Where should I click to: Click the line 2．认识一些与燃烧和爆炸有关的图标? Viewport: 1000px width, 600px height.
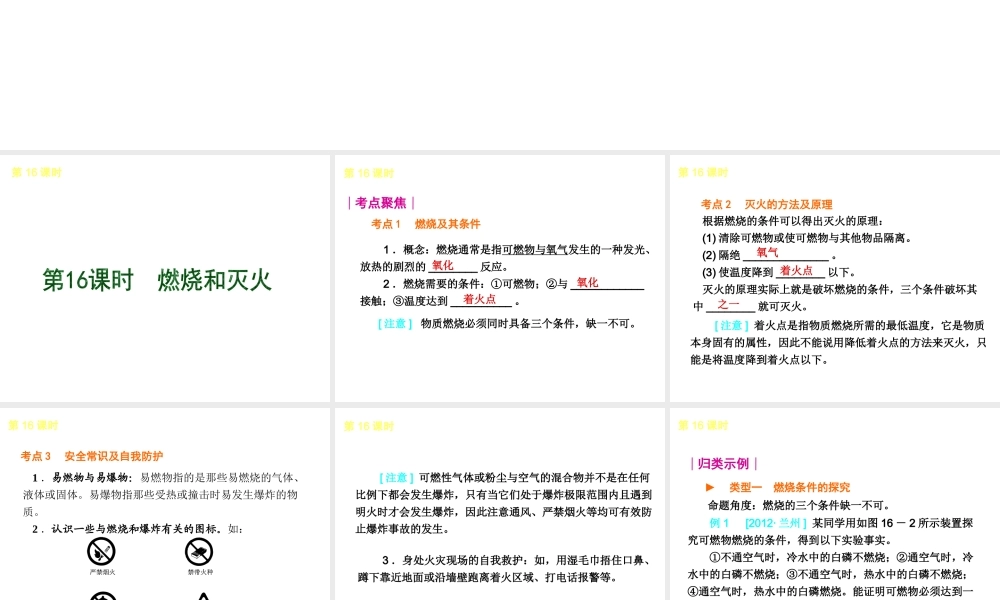[137, 529]
